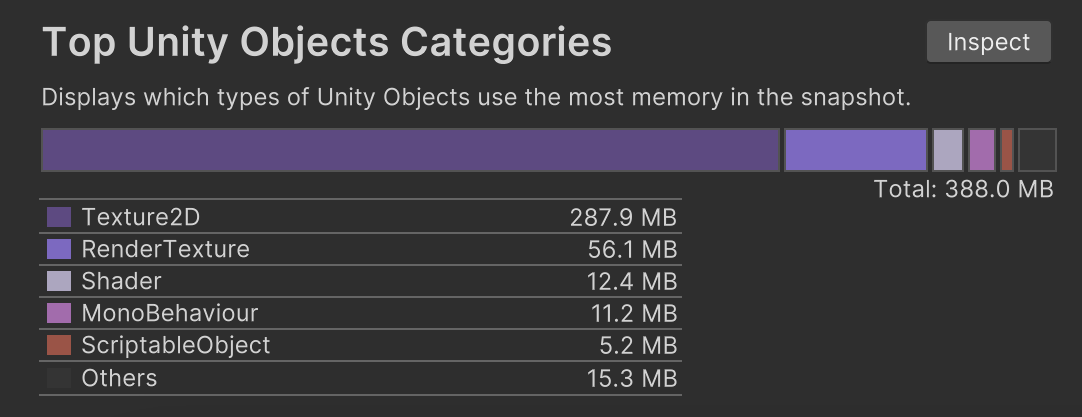1082x417 pixels.
Task: Click the ScriptableObject segment in bar
Action: pyautogui.click(x=1007, y=150)
